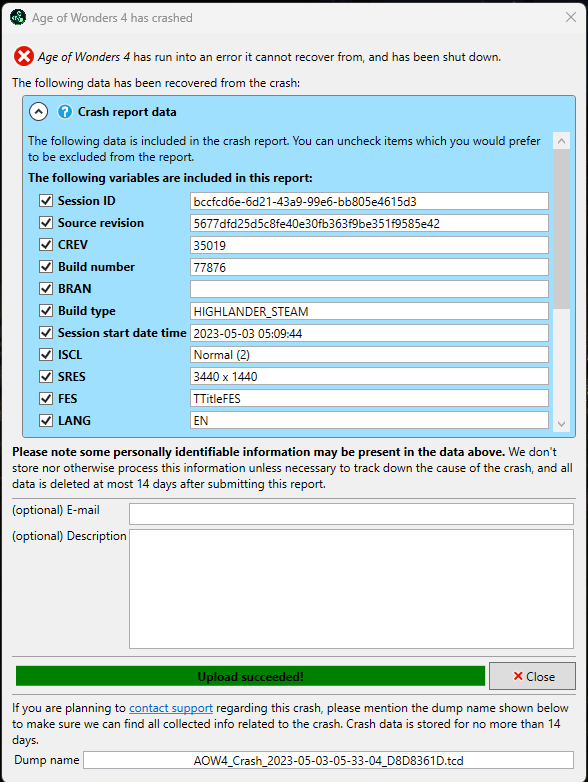Screen dimensions: 588x782
Task: Click the blue help question mark icon
Action: [x=65, y=112]
